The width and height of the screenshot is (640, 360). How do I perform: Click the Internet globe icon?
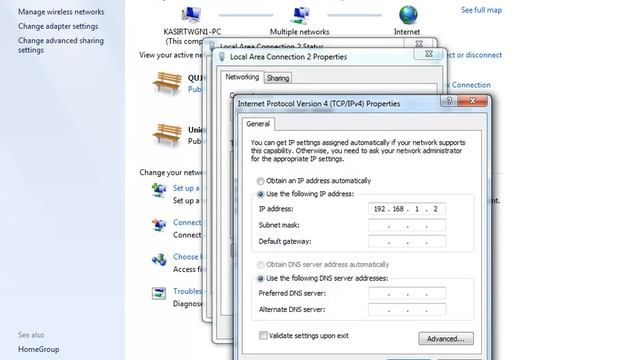408,15
